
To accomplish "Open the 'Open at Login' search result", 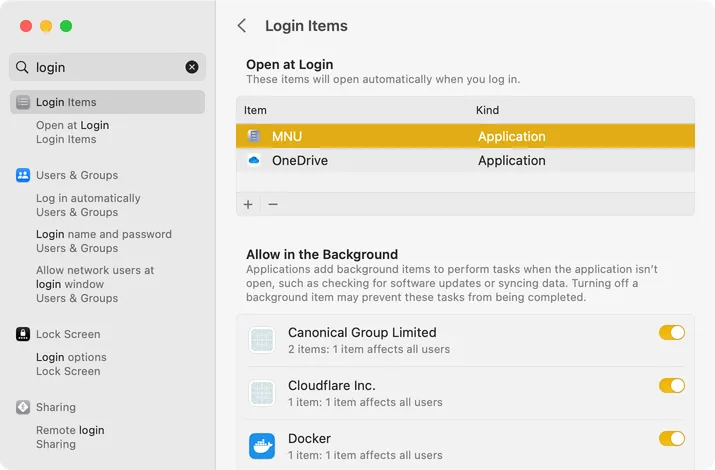I will click(x=73, y=132).
